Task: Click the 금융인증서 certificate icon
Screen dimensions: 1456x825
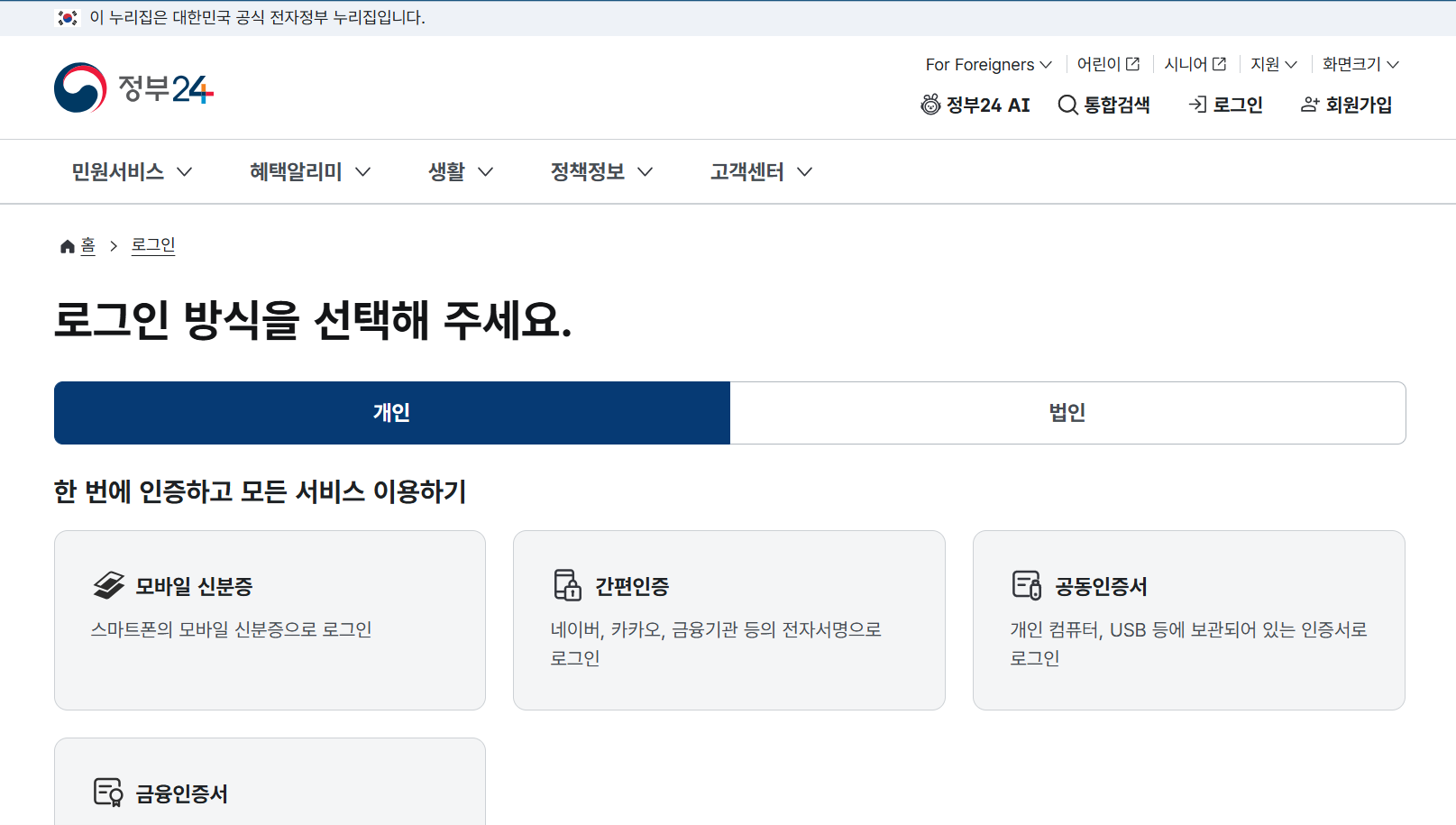Action: click(x=108, y=793)
